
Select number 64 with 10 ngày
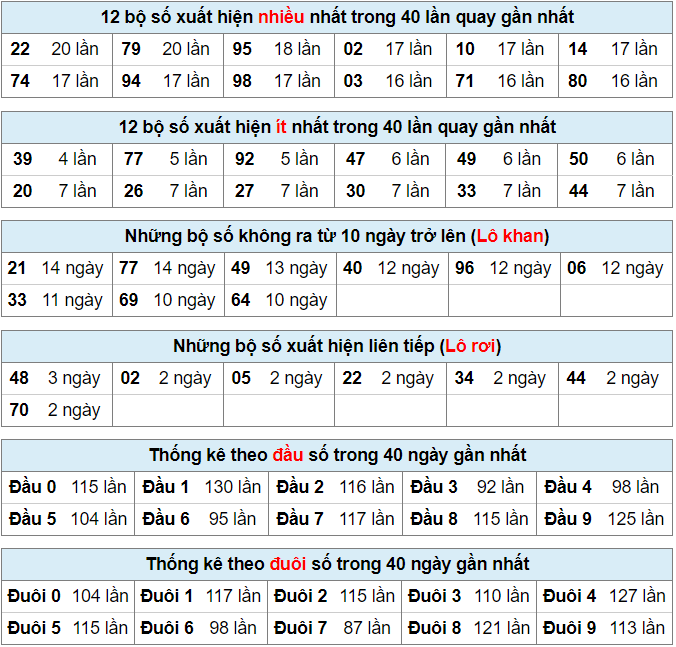(281, 300)
